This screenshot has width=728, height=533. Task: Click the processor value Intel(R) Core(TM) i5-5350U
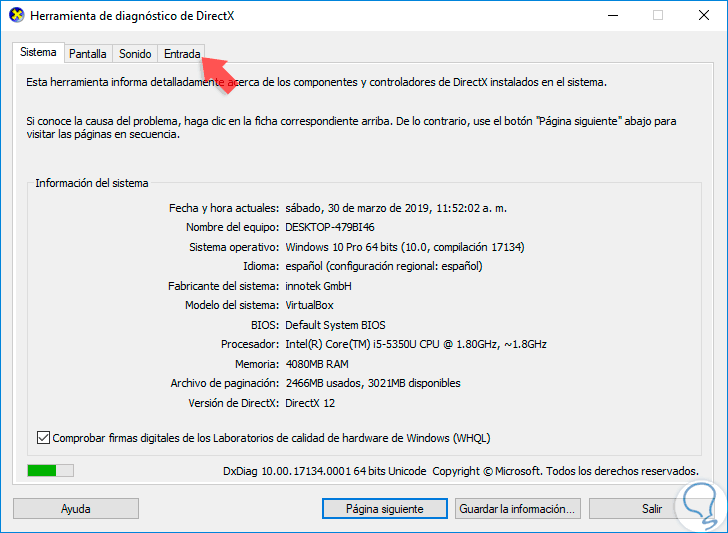(x=416, y=344)
